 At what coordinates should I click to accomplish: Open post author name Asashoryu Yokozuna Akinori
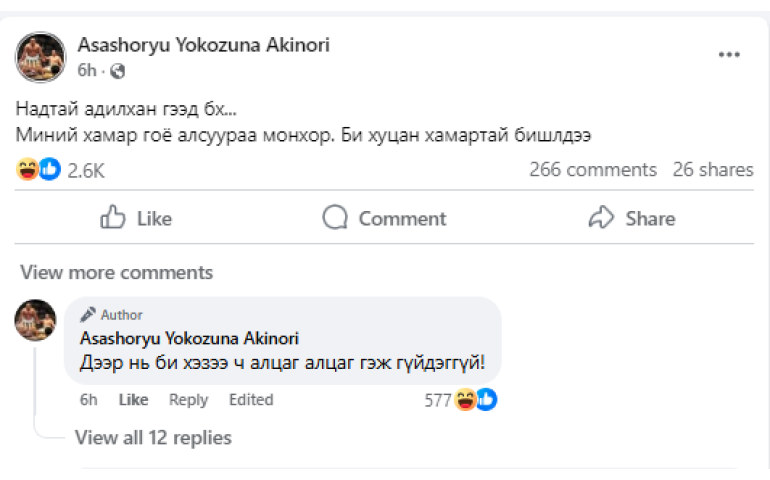point(203,45)
